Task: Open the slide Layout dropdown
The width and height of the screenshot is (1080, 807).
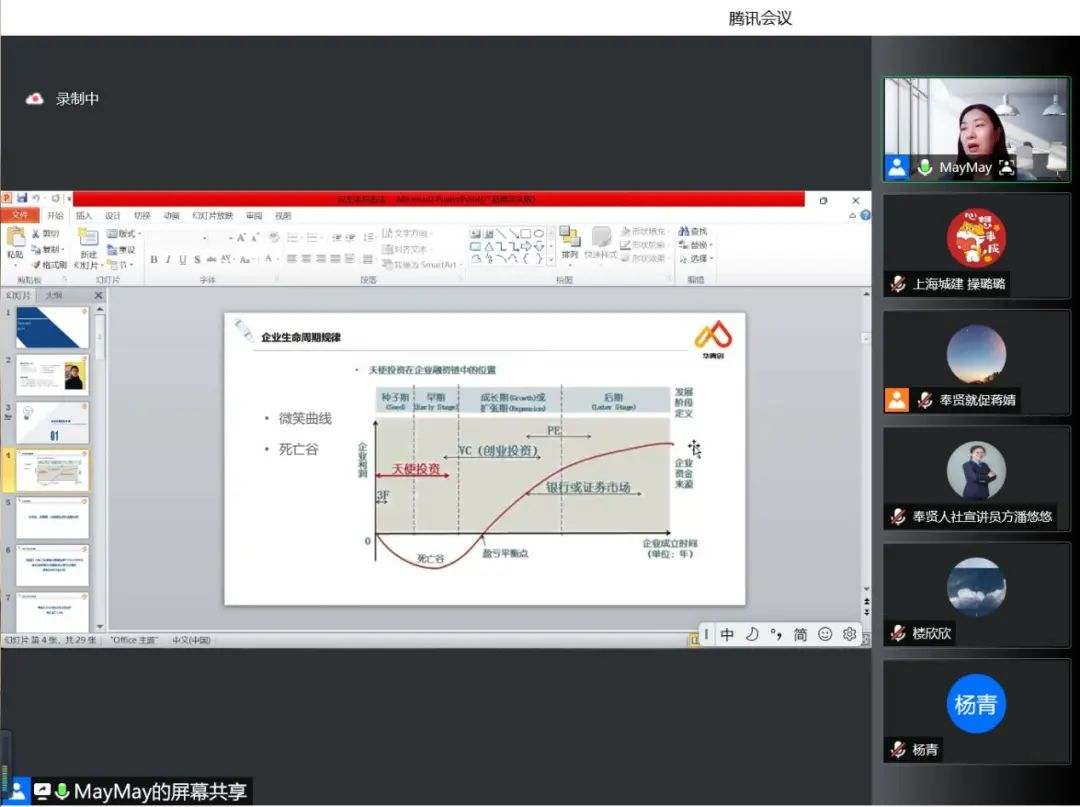Action: pyautogui.click(x=124, y=234)
